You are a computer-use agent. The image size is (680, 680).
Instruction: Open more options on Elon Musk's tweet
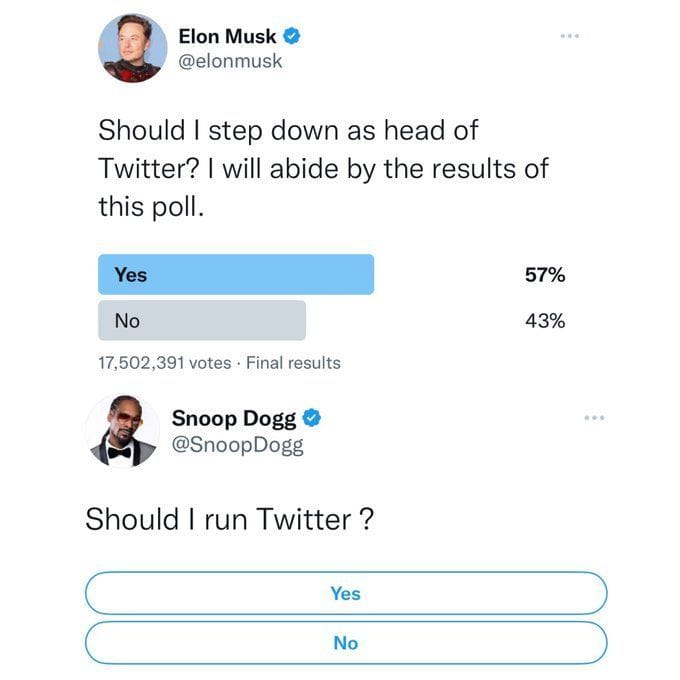[569, 37]
